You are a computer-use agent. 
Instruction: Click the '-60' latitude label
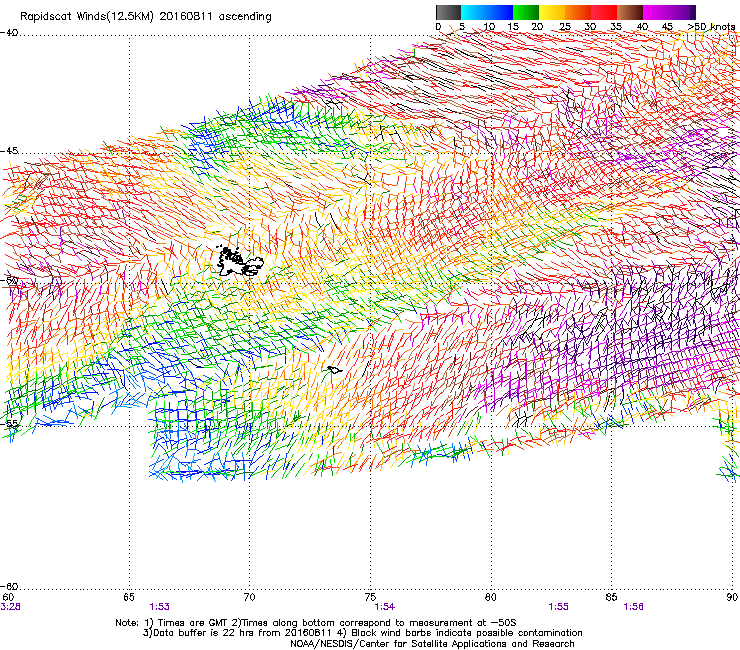pos(9,586)
